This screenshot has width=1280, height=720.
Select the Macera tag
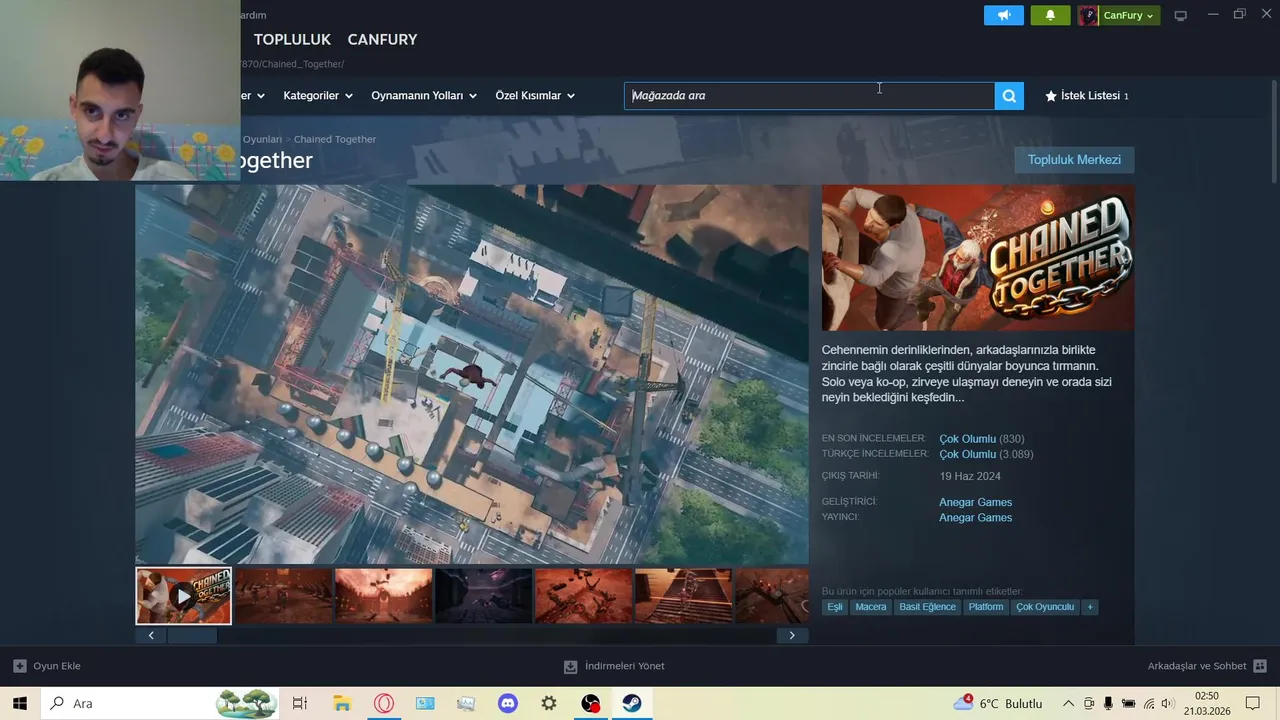pyautogui.click(x=870, y=607)
